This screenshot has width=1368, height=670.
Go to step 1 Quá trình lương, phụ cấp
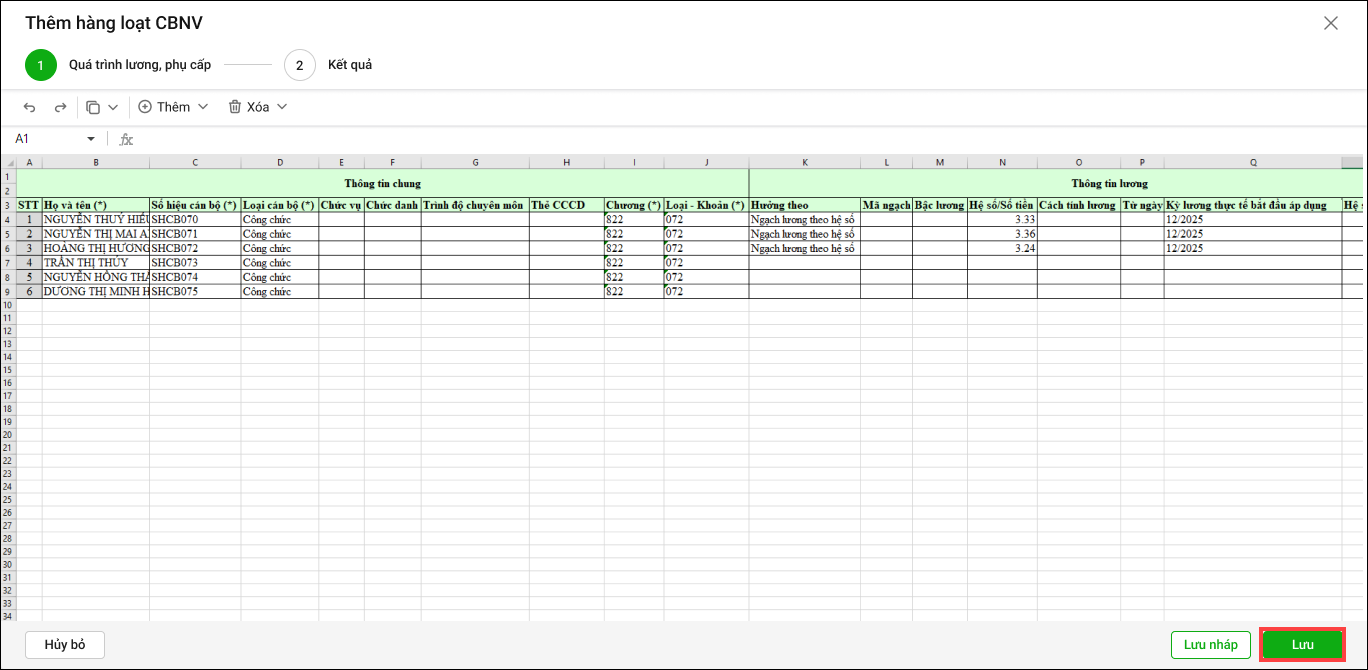pos(41,65)
